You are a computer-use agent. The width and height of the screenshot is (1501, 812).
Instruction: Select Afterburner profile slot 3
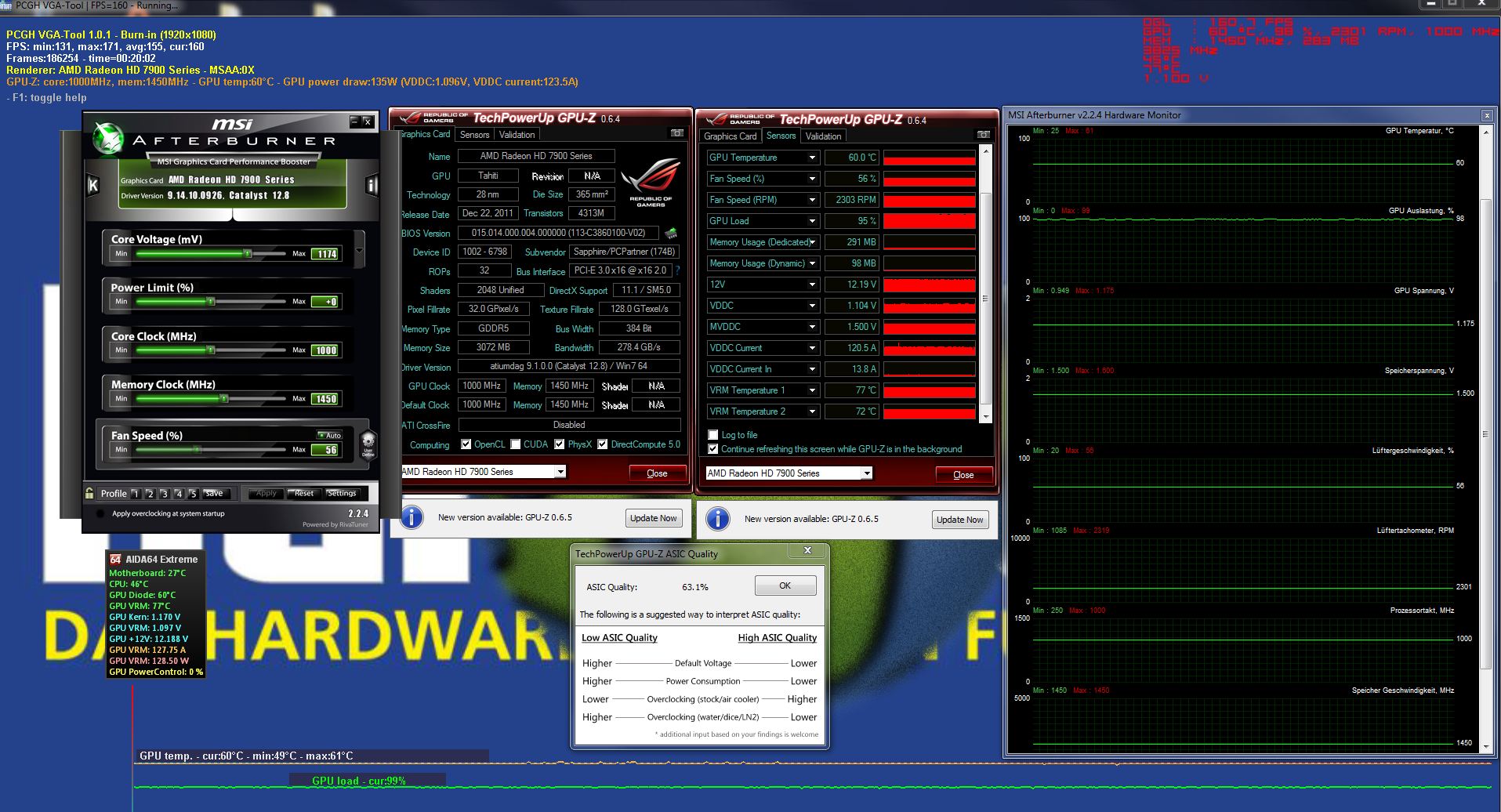[164, 494]
